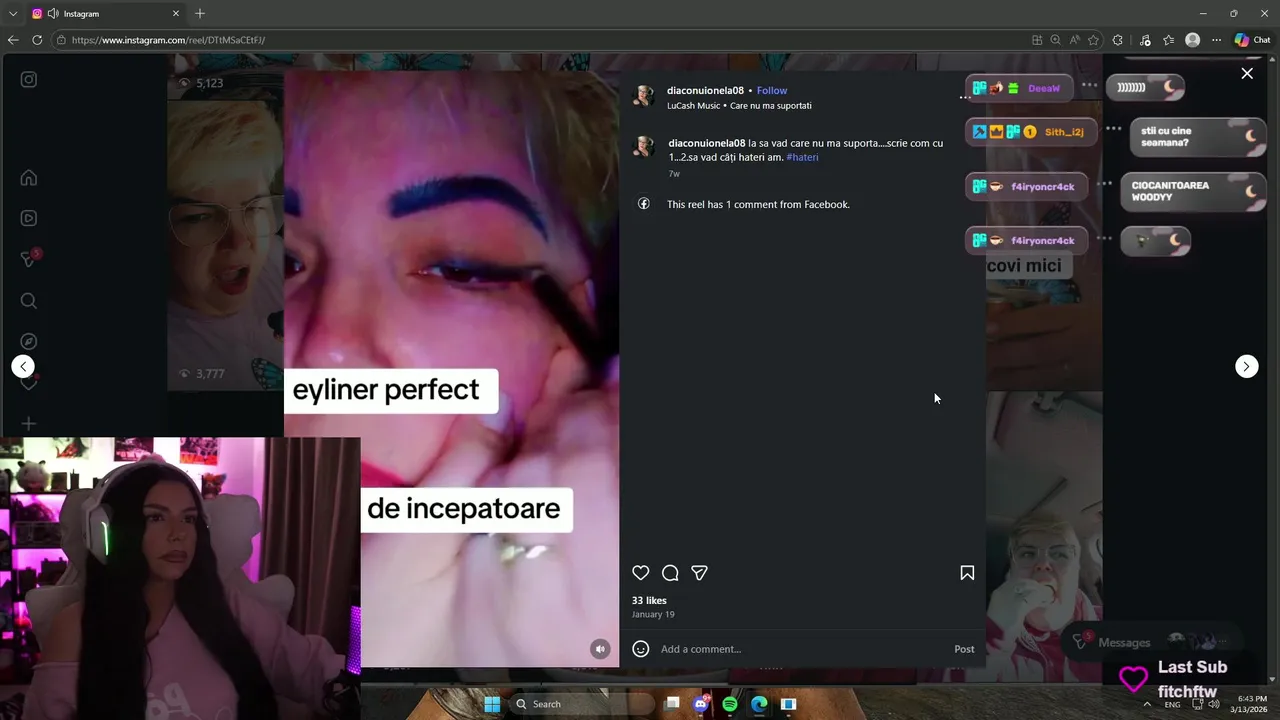Open Copilot Chat button
Image resolution: width=1280 pixels, height=720 pixels.
point(1252,40)
